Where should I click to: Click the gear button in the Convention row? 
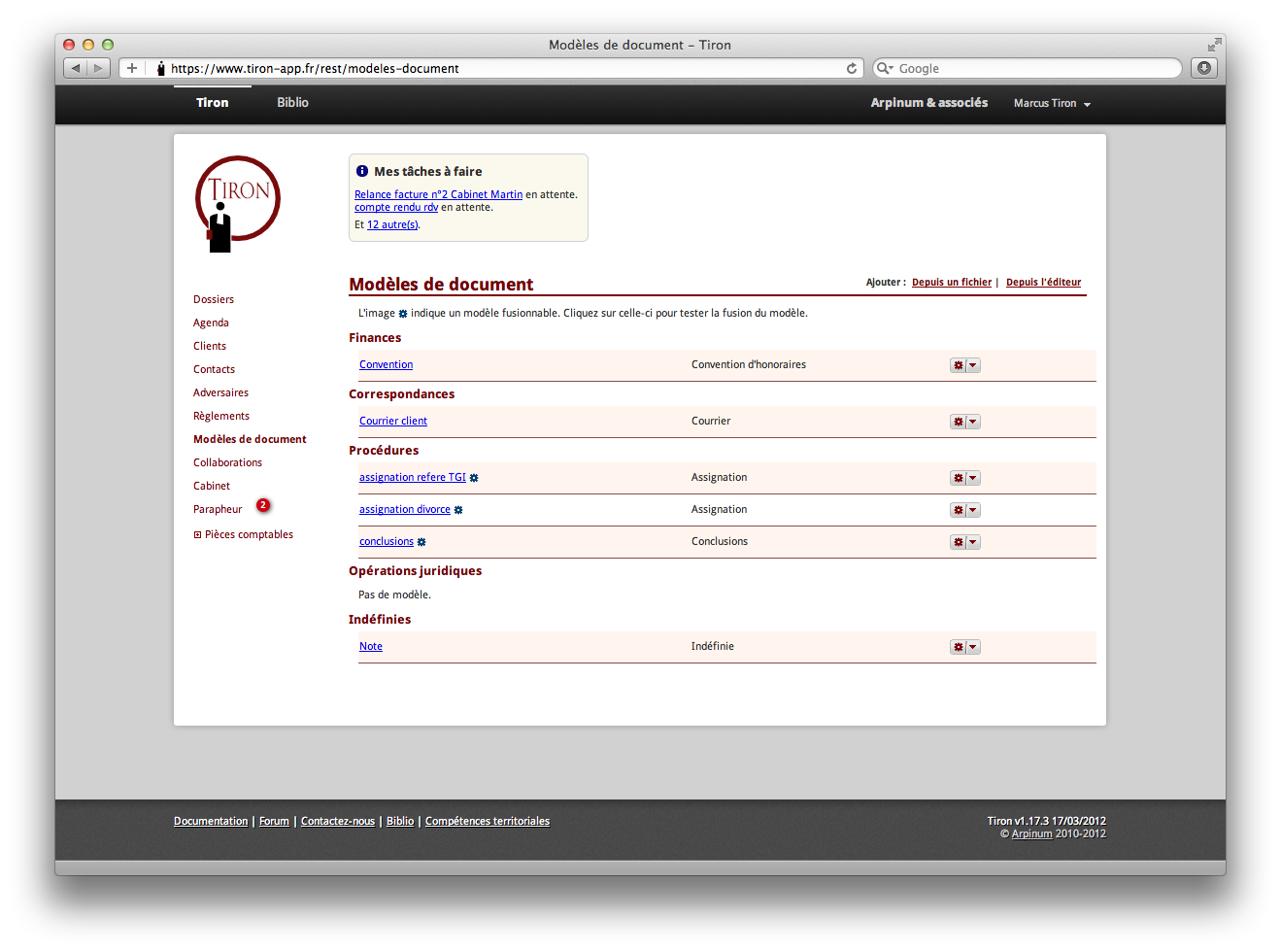(x=958, y=365)
